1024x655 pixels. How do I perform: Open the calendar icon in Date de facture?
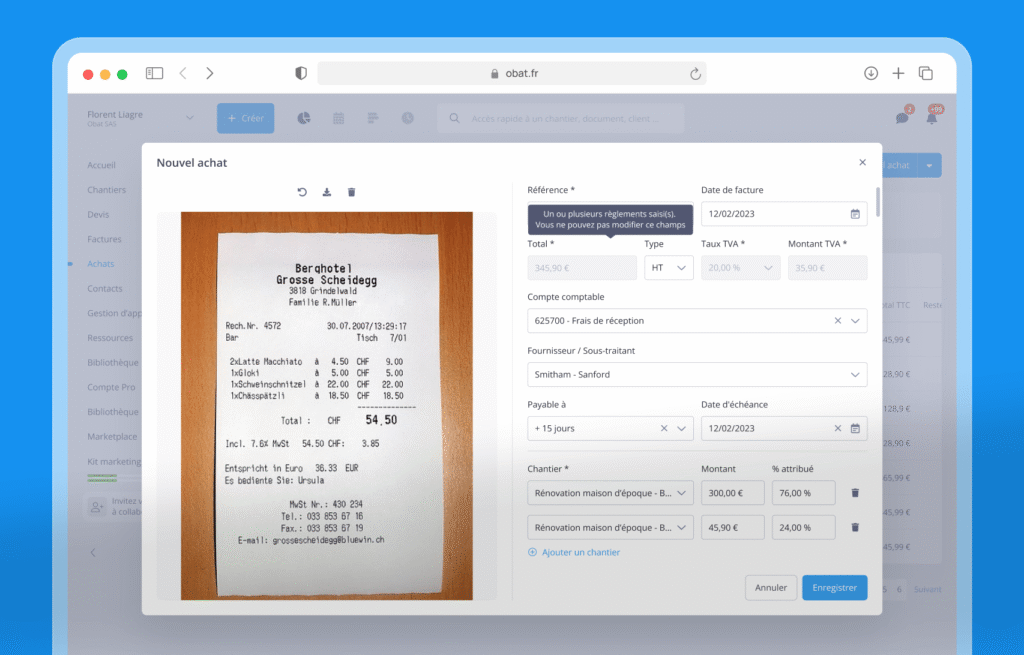(x=855, y=214)
